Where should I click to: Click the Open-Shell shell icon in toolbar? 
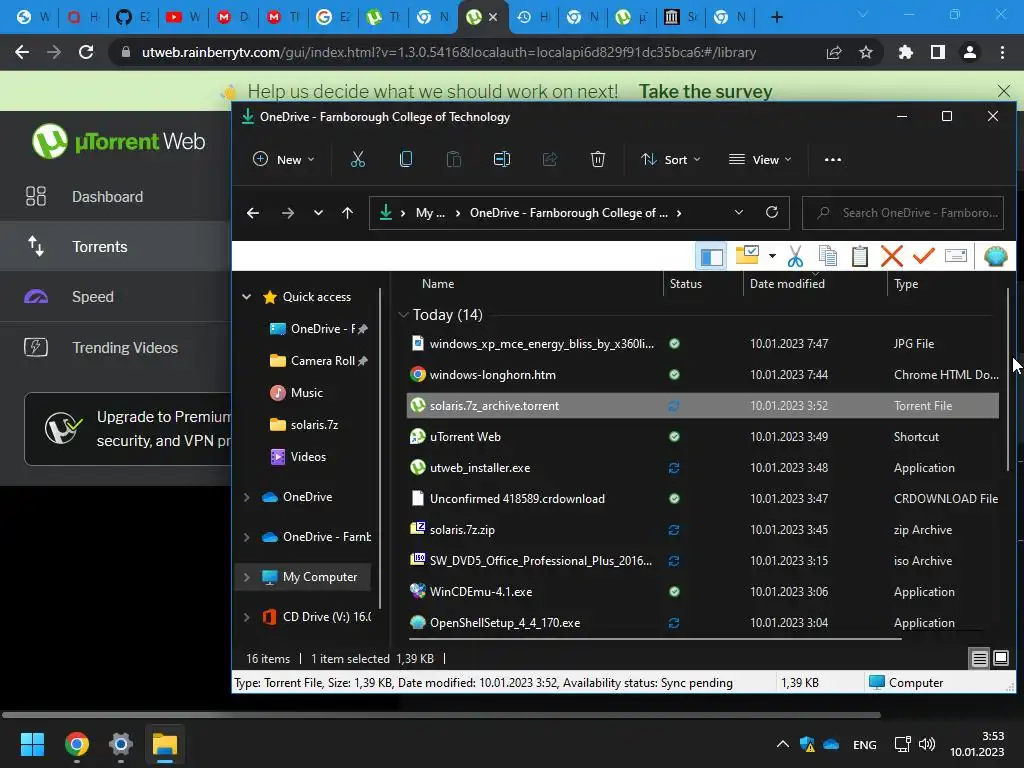coord(995,256)
